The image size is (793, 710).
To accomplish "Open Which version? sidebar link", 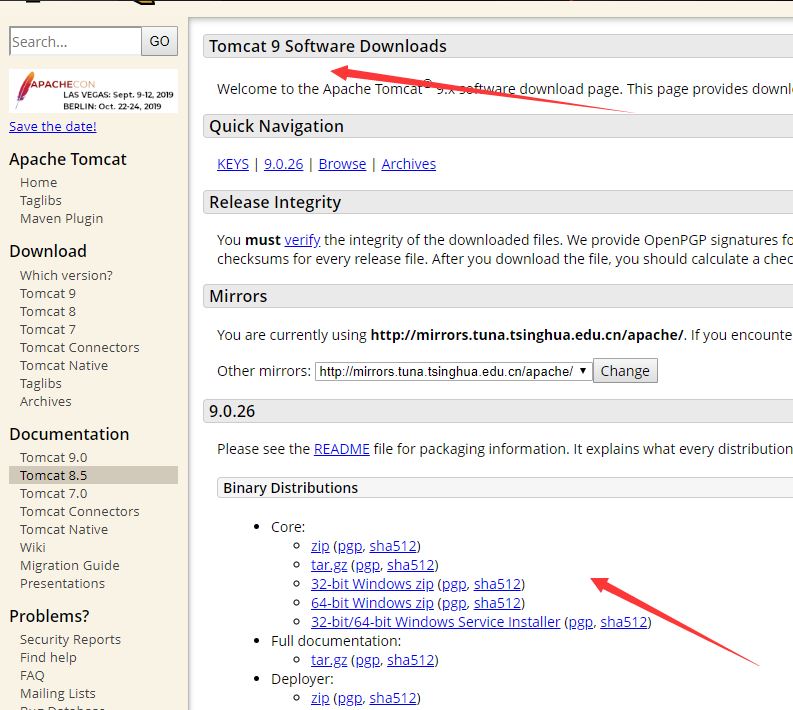I will coord(66,276).
